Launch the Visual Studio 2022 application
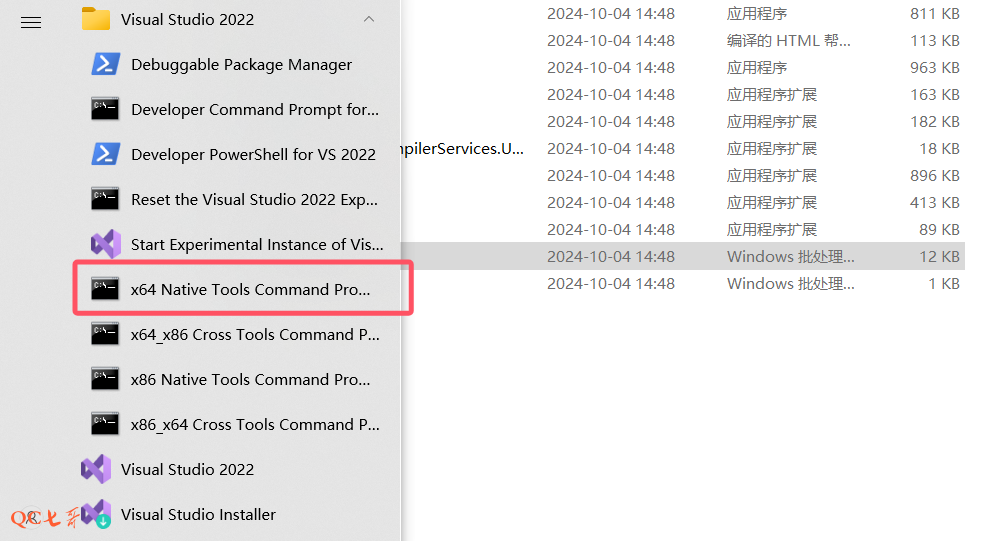Screen dimensions: 995x541 187,470
